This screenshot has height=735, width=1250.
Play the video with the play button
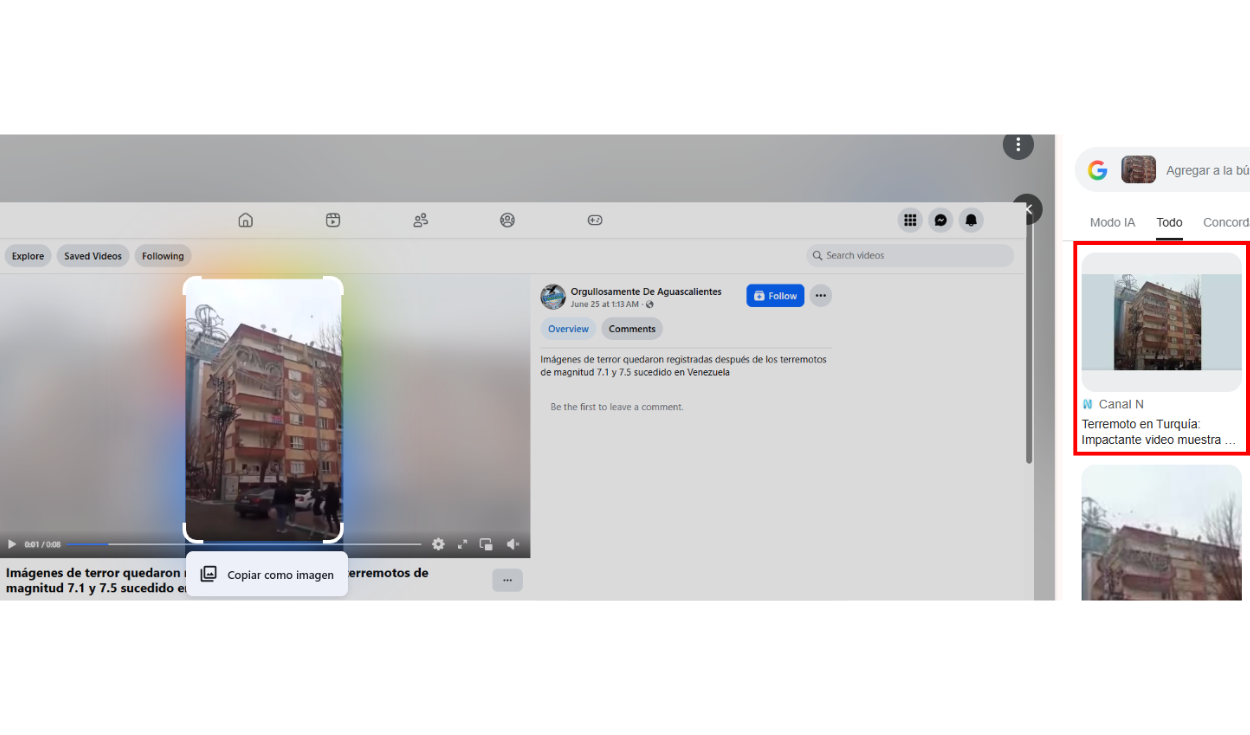12,544
